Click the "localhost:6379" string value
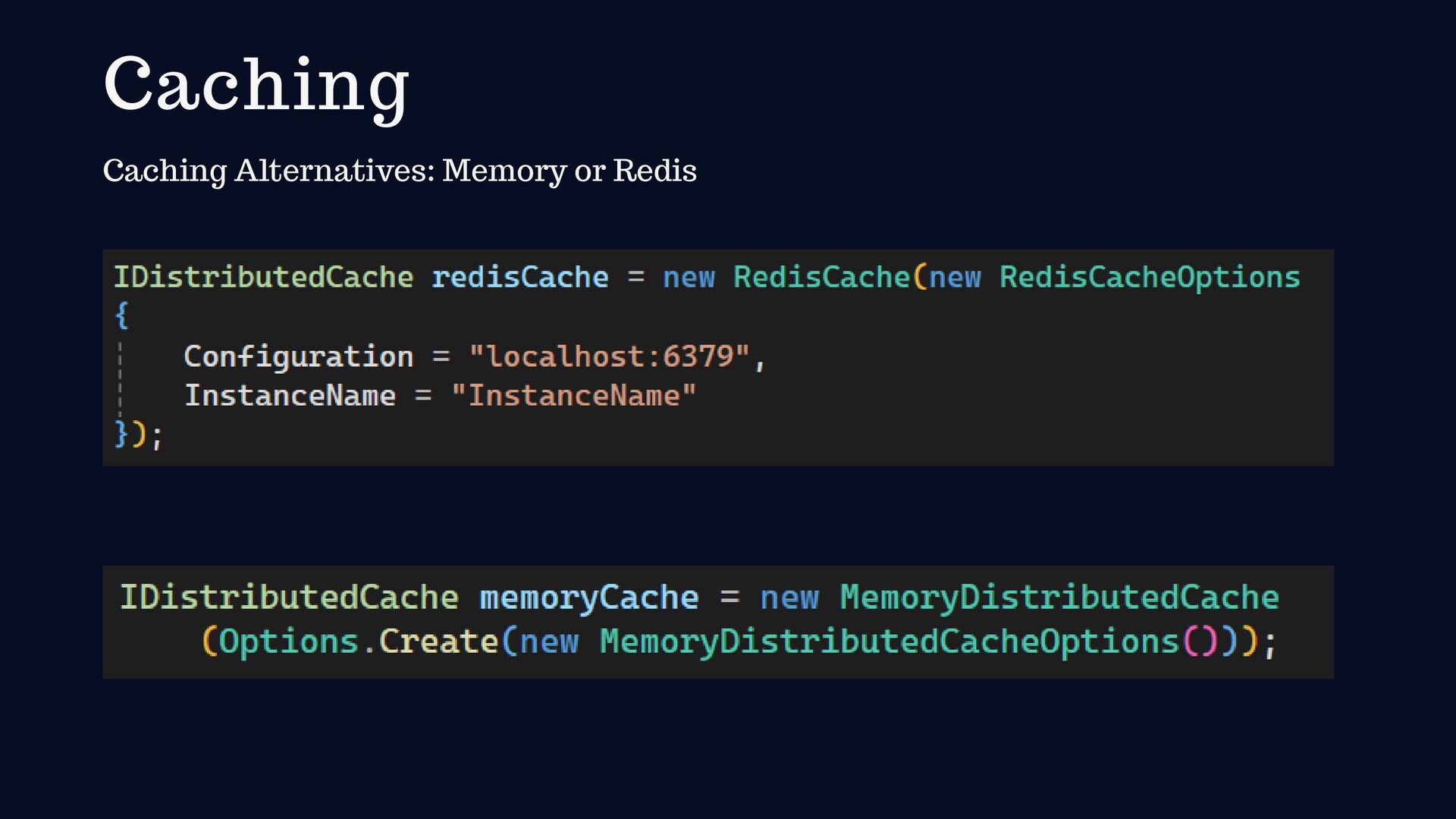 point(610,356)
